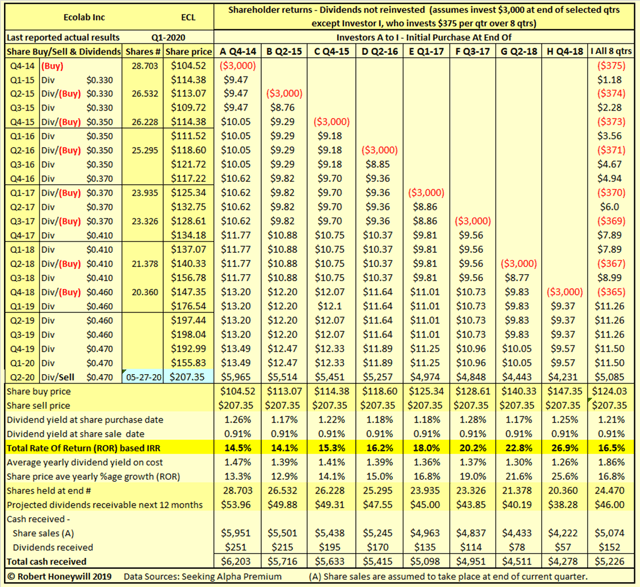
Task: Click the '$176.54' share price for Q1-19
Action: pyautogui.click(x=188, y=306)
